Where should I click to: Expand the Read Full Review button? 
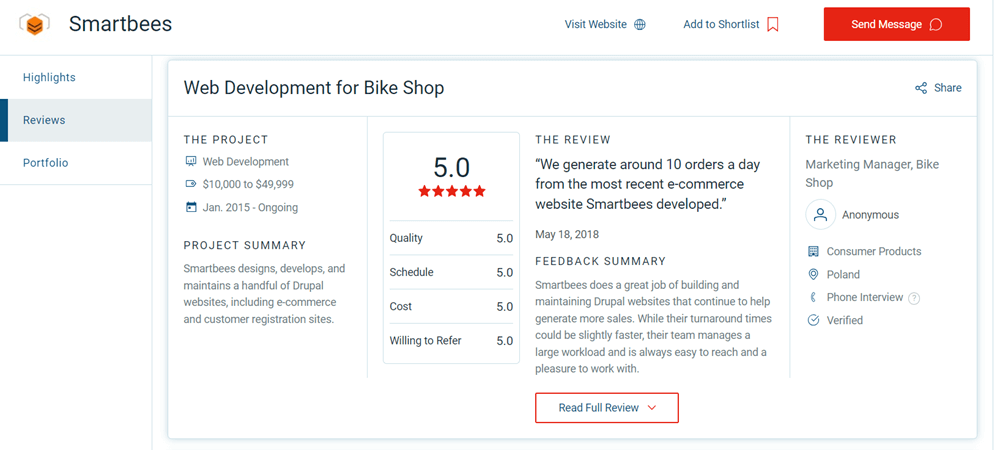coord(606,408)
